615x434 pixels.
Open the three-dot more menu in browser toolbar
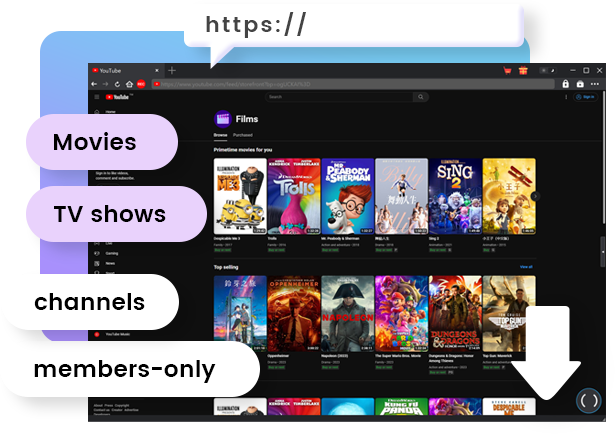point(595,84)
